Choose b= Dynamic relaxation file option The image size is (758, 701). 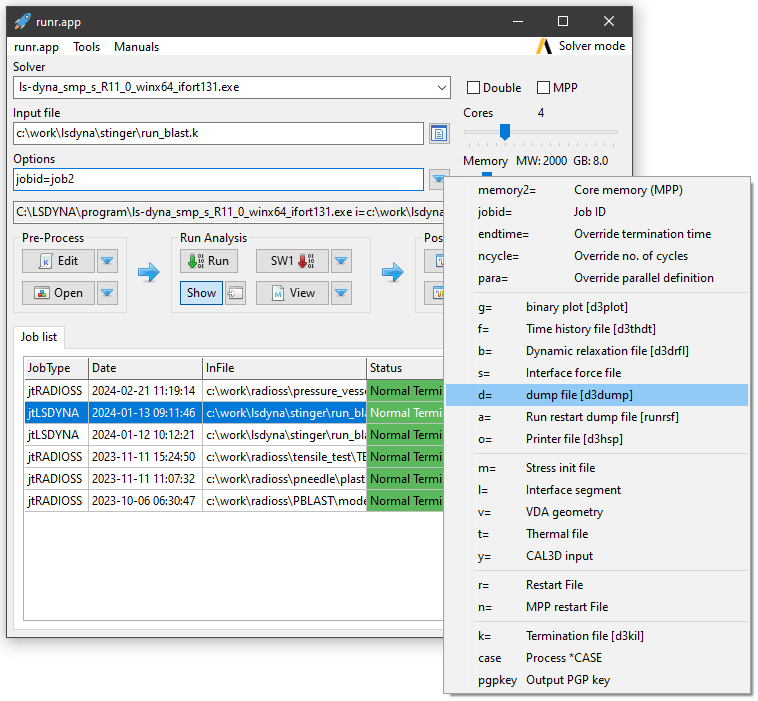pyautogui.click(x=597, y=351)
